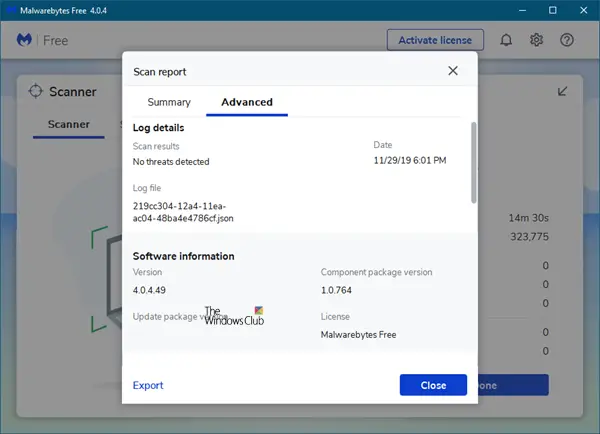Viewport: 600px width, 434px height.
Task: Click the Scanner crosshair icon
Action: click(x=36, y=91)
